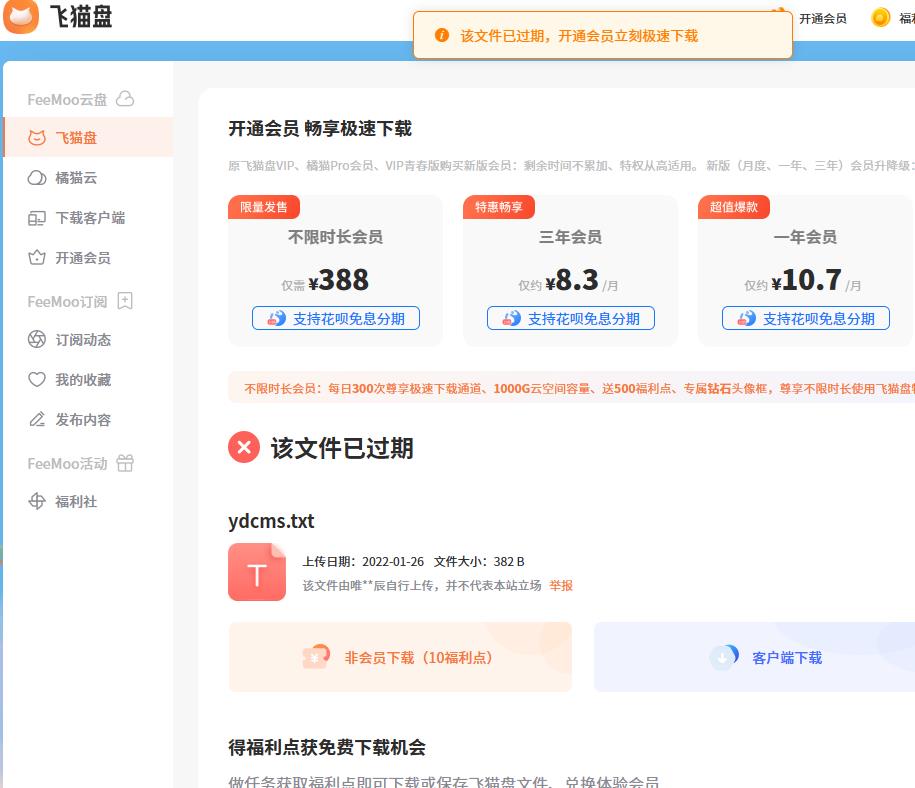Image resolution: width=915 pixels, height=788 pixels.
Task: Click the 下载客户端 sidebar icon
Action: [x=37, y=218]
